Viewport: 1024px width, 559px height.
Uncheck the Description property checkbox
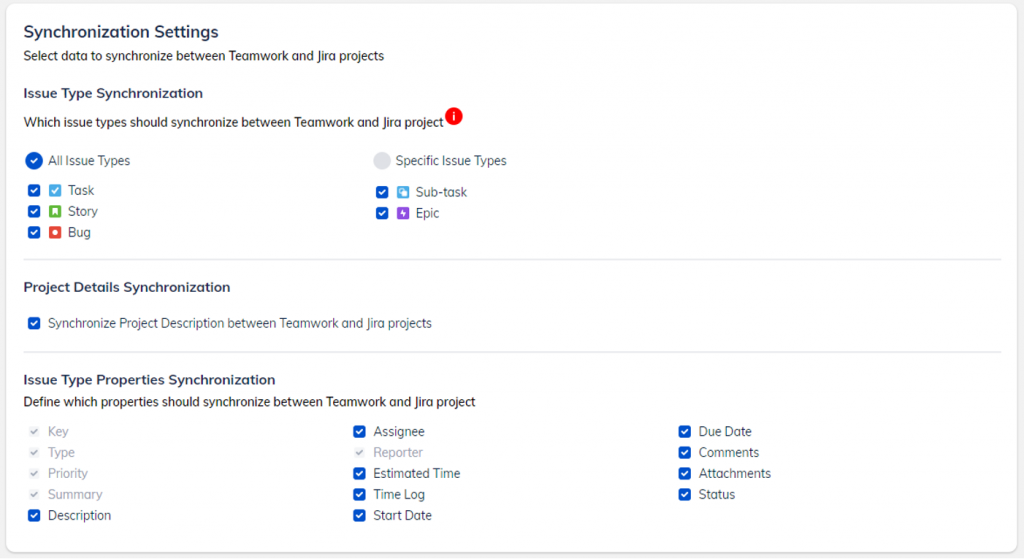[34, 516]
